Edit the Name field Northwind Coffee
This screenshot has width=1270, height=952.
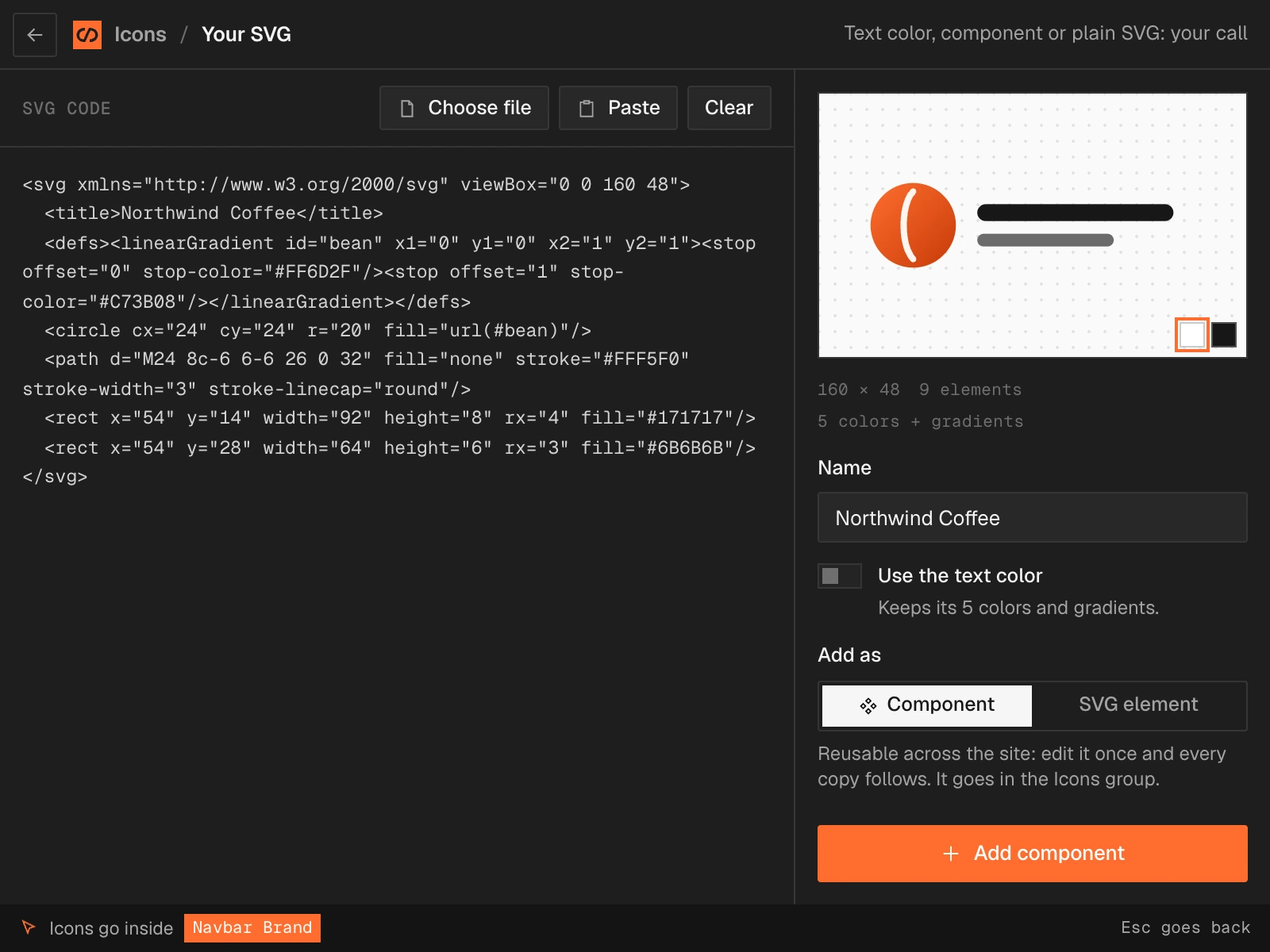[x=1033, y=517]
